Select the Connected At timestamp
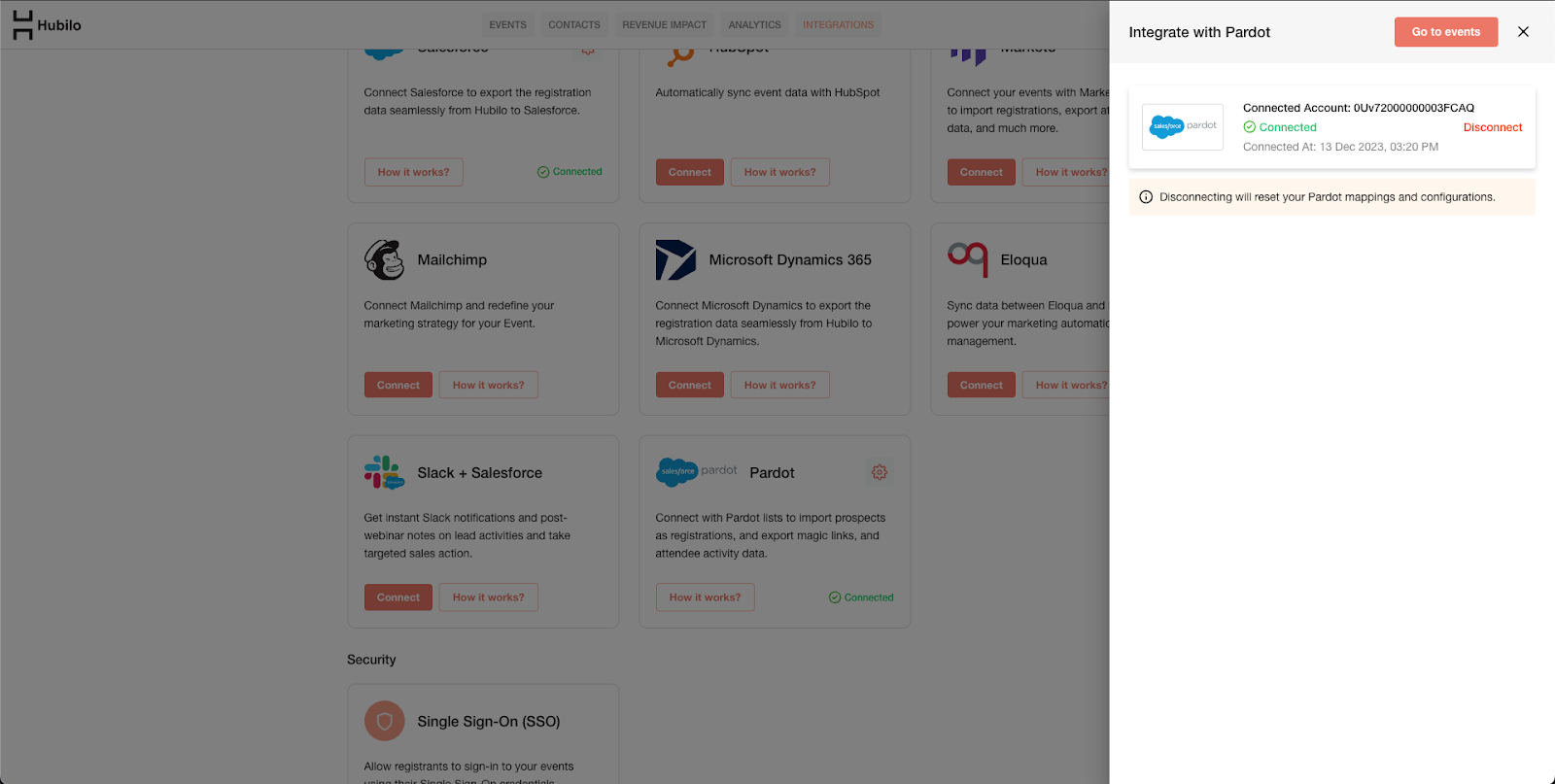 [x=1340, y=147]
